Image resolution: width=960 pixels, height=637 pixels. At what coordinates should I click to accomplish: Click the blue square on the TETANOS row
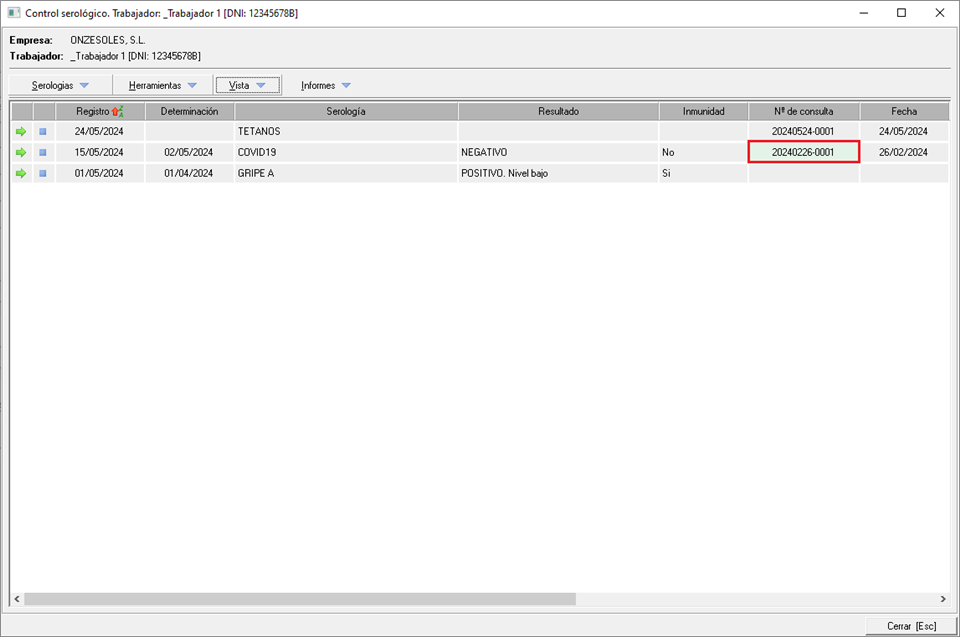pyautogui.click(x=43, y=131)
